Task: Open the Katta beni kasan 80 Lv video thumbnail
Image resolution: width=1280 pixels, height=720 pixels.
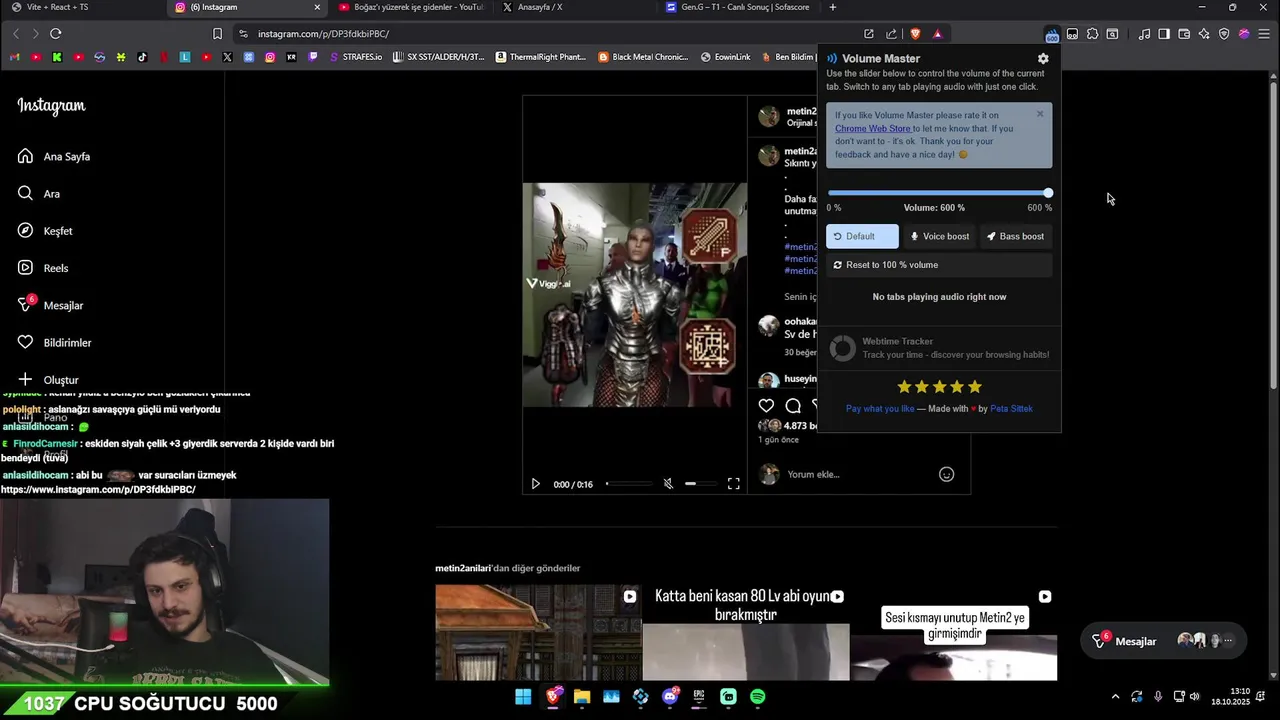Action: click(x=746, y=633)
